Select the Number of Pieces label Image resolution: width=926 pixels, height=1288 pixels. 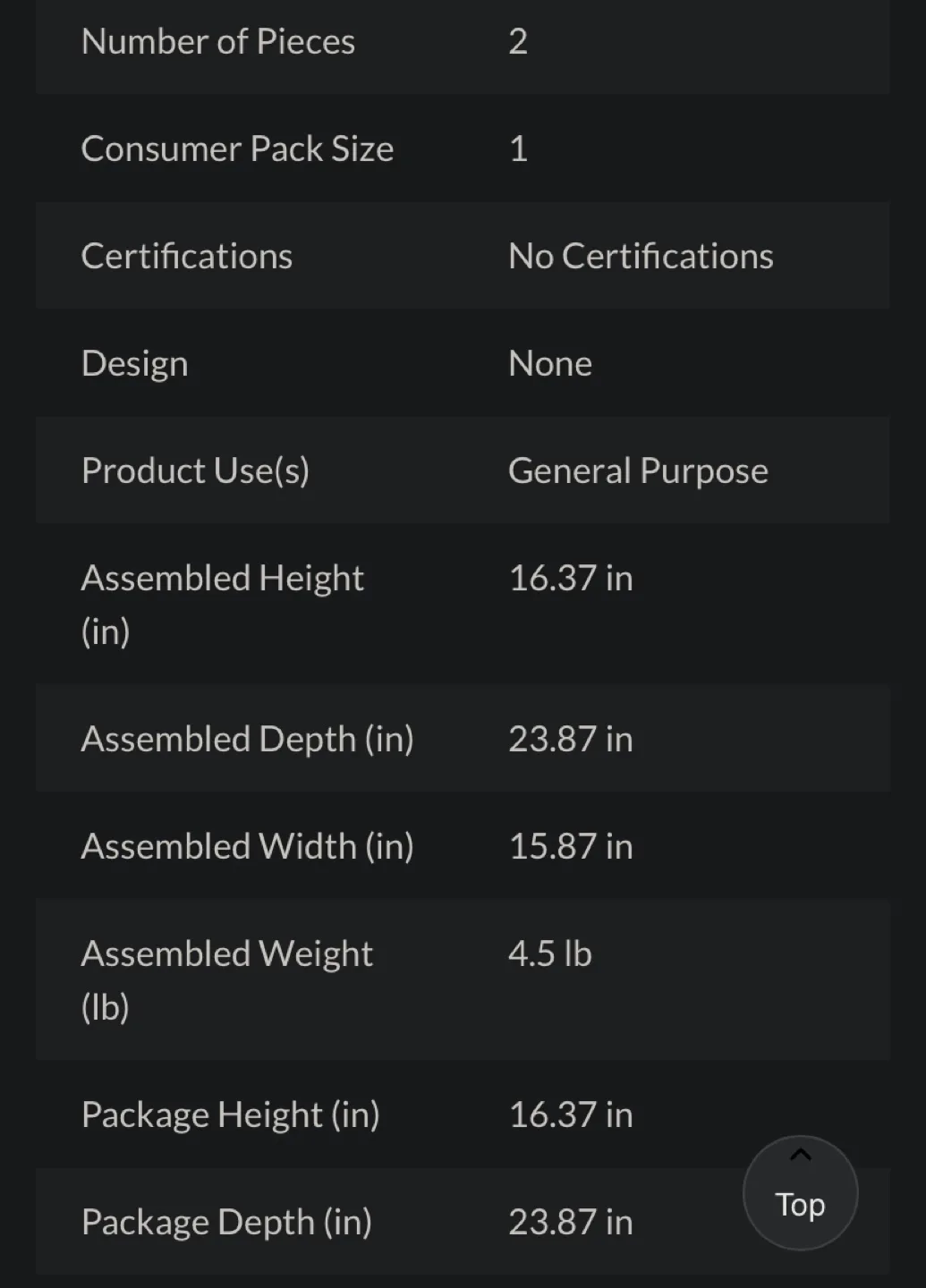coord(218,42)
